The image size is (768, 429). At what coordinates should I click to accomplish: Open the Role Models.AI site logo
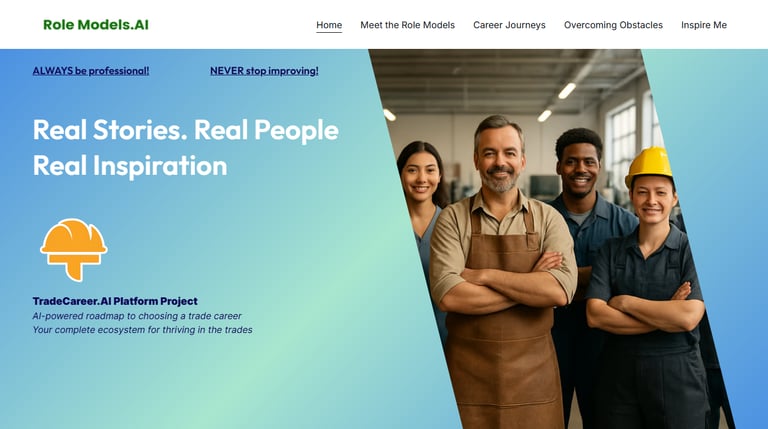96,24
